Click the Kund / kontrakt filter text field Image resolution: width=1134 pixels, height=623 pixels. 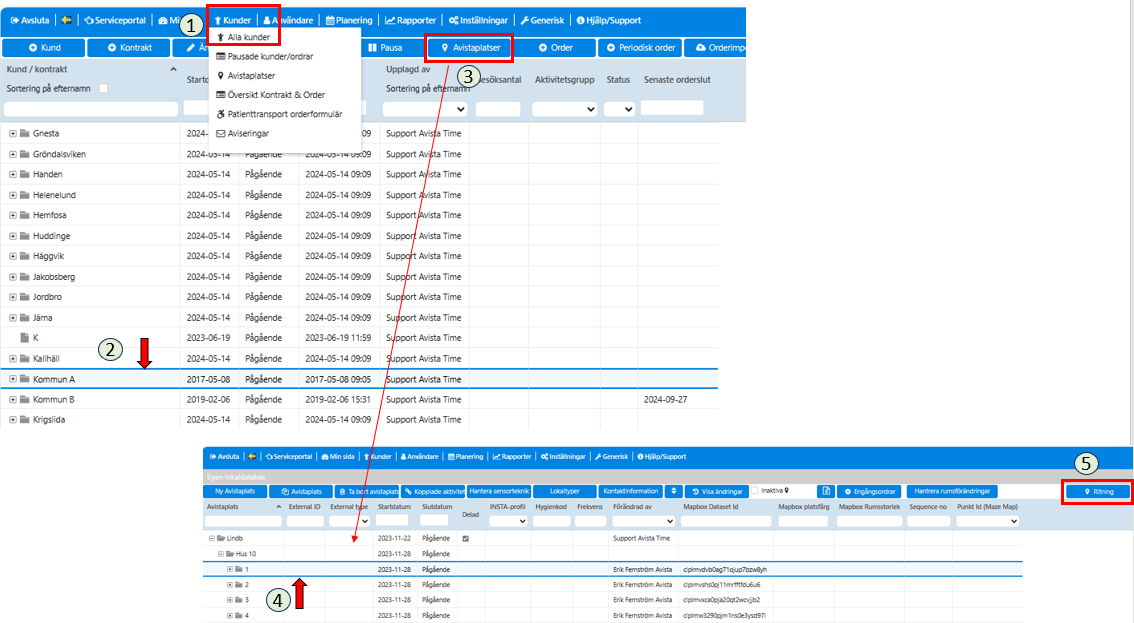click(x=90, y=109)
